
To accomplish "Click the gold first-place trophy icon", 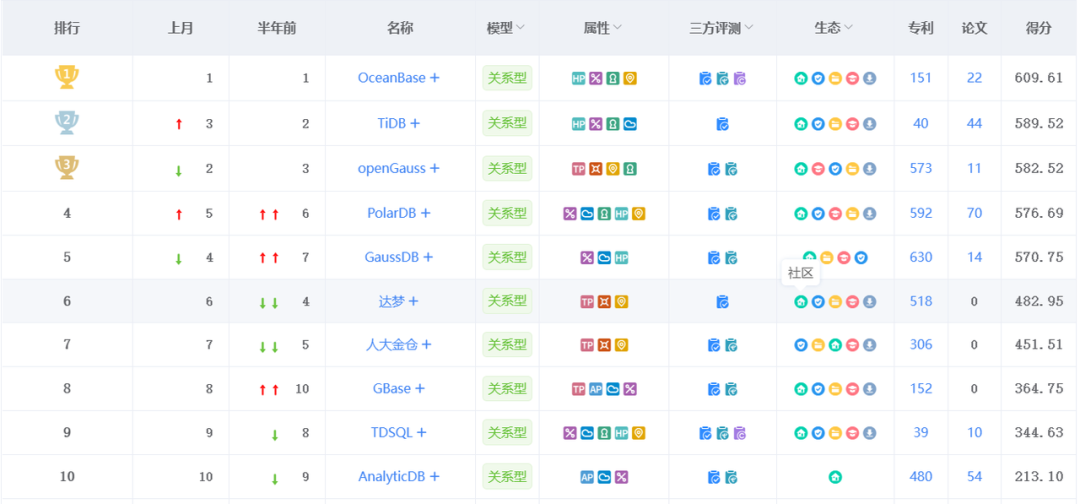I will [67, 77].
